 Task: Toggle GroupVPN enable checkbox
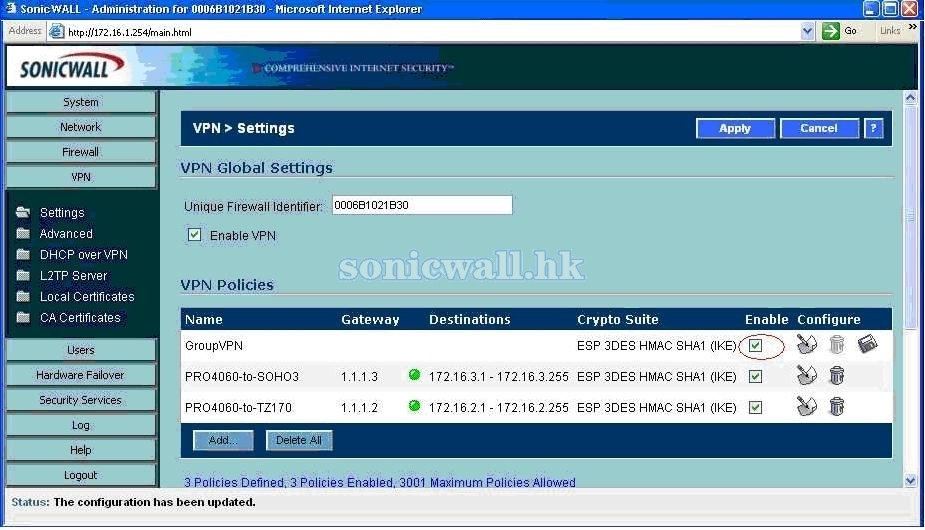click(755, 345)
